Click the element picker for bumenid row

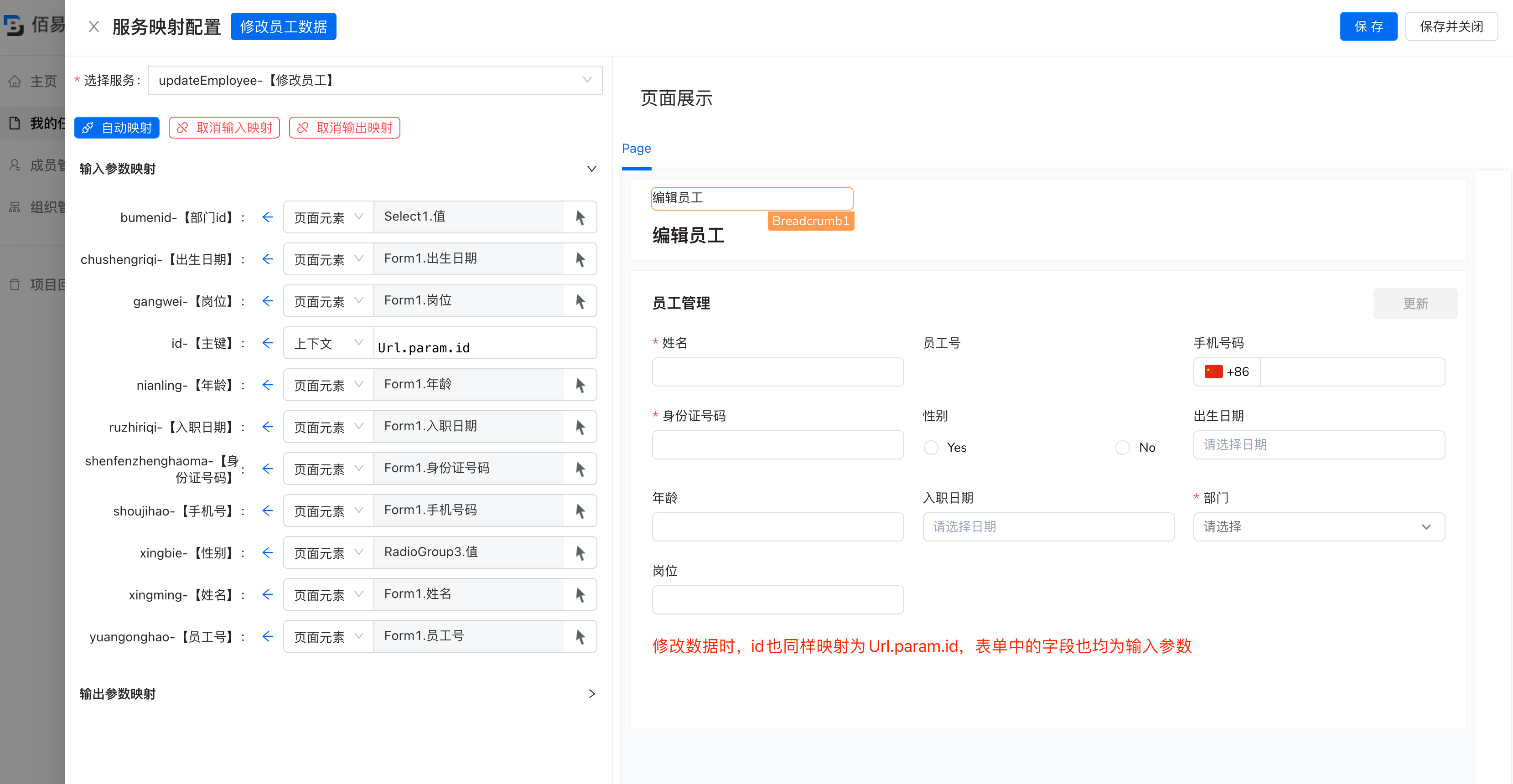pos(580,217)
